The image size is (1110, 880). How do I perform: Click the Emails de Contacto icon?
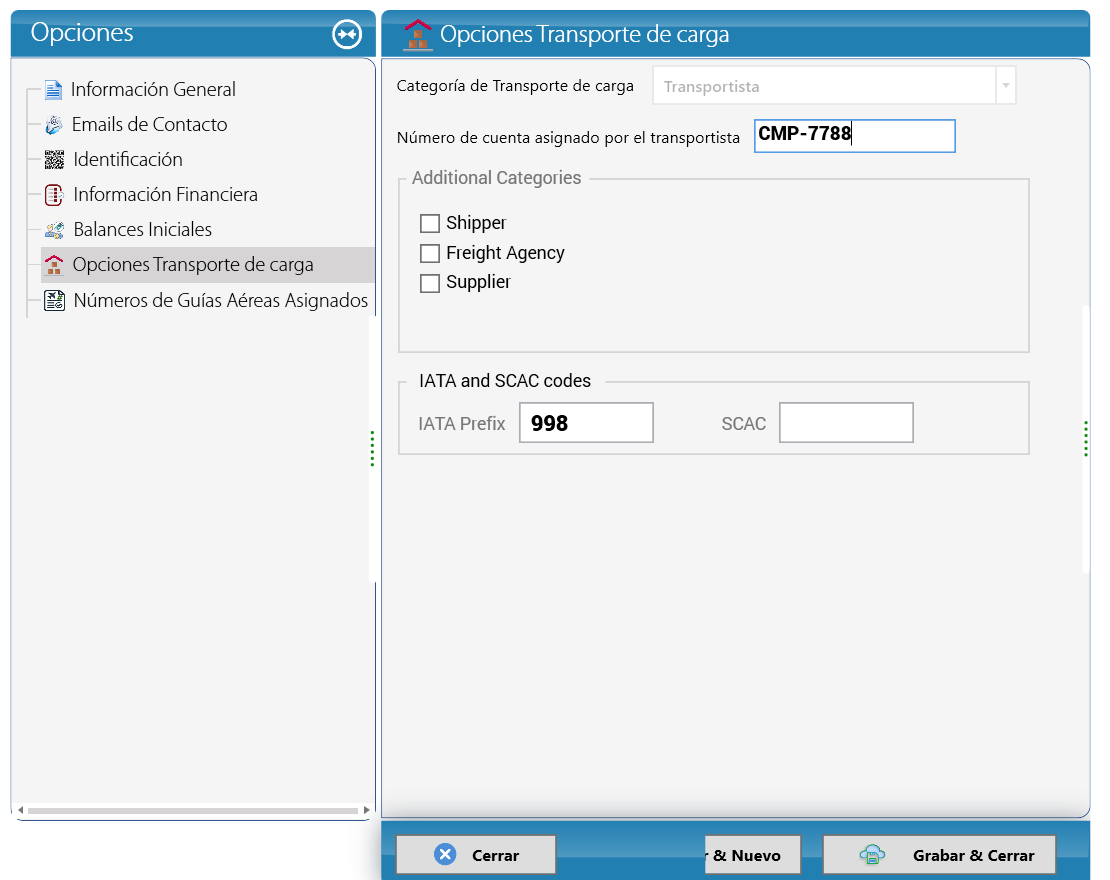[x=54, y=125]
